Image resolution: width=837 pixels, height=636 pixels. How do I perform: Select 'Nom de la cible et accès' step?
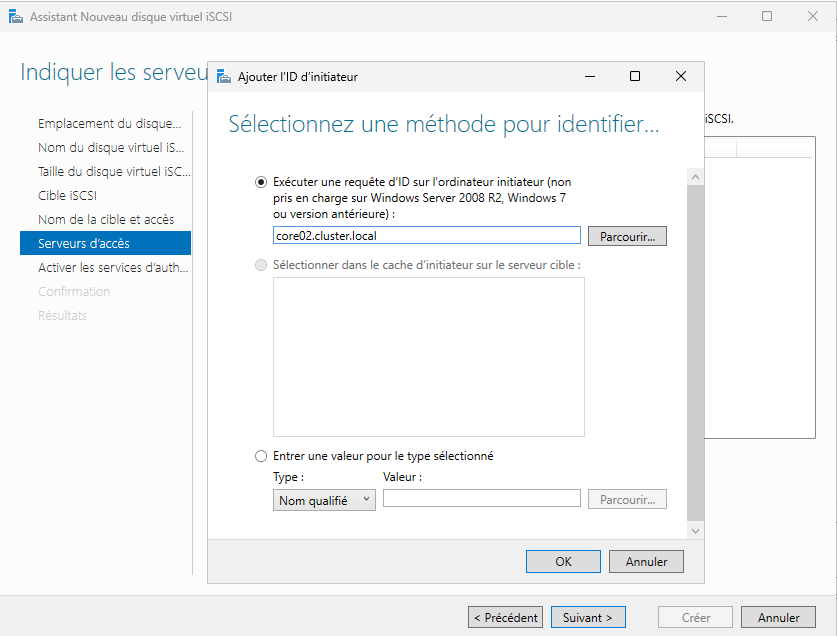(106, 219)
